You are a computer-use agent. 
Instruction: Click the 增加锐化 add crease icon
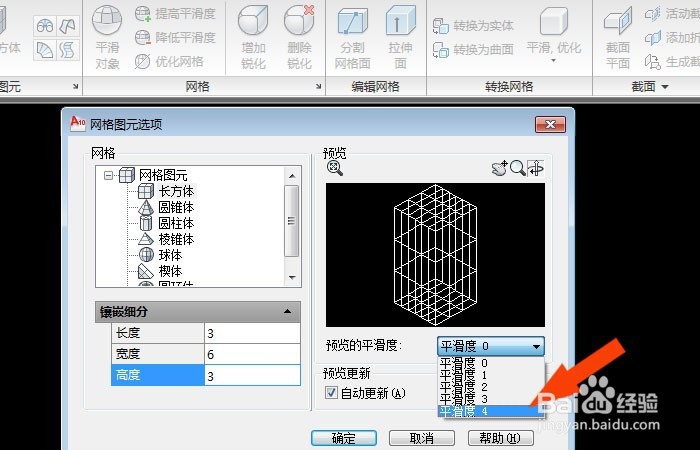(x=253, y=21)
